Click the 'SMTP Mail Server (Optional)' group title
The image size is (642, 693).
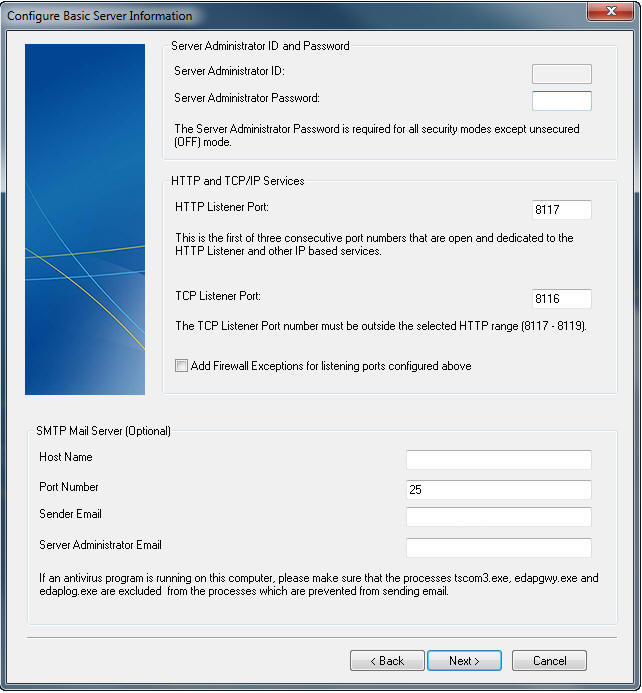103,431
